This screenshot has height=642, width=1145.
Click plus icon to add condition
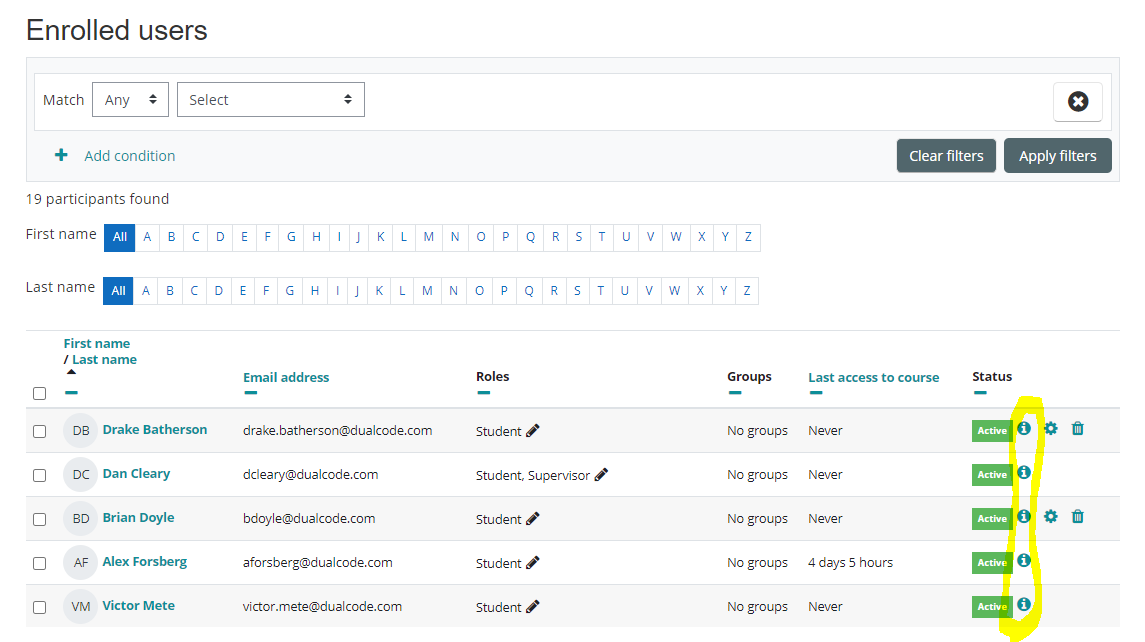[61, 155]
